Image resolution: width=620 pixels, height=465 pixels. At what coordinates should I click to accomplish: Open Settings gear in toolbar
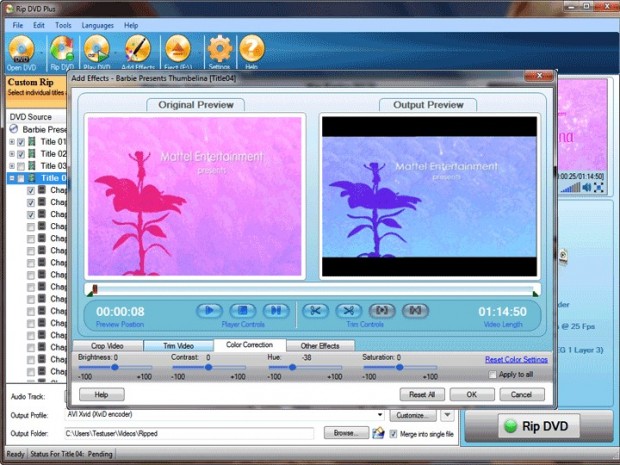pos(220,51)
